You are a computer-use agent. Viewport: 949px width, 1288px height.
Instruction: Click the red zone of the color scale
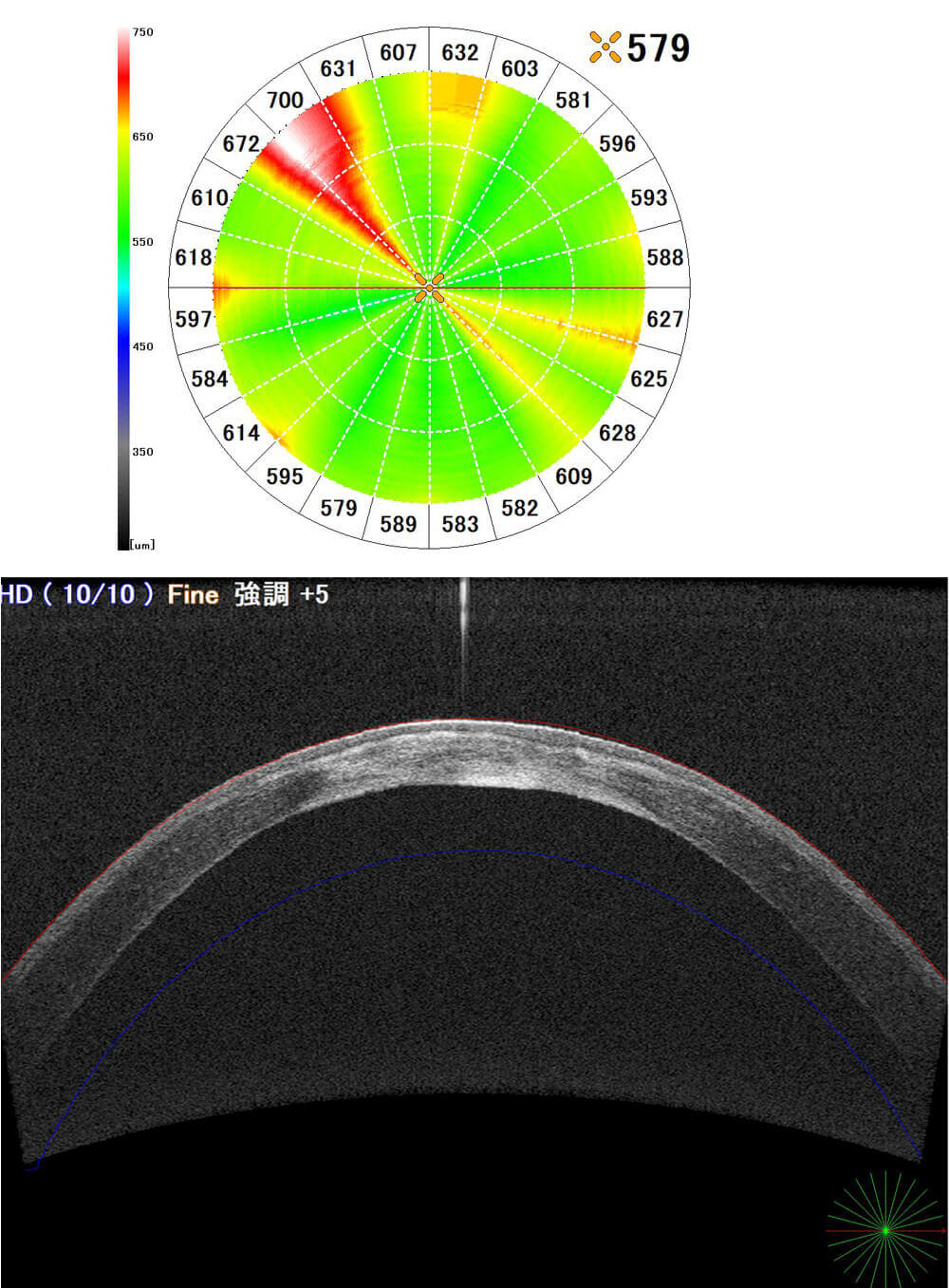click(123, 85)
